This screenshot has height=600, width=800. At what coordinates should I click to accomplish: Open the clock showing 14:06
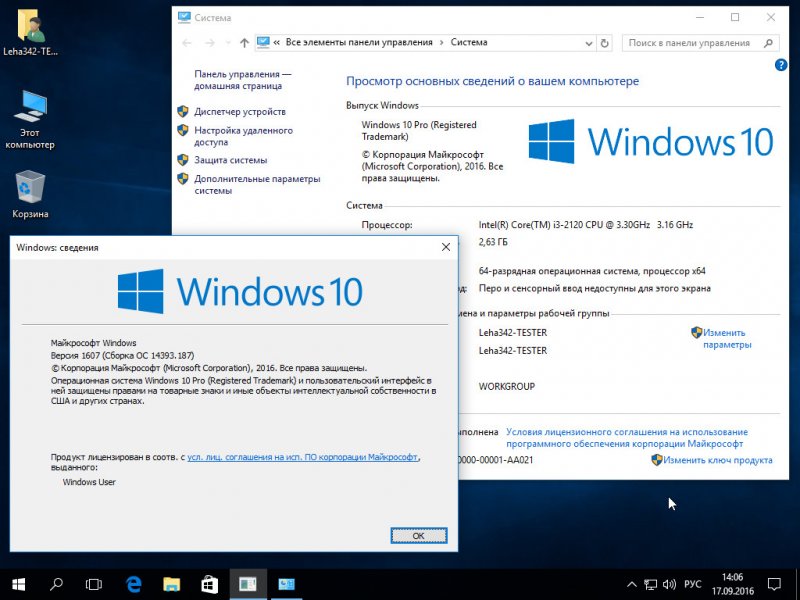[733, 584]
